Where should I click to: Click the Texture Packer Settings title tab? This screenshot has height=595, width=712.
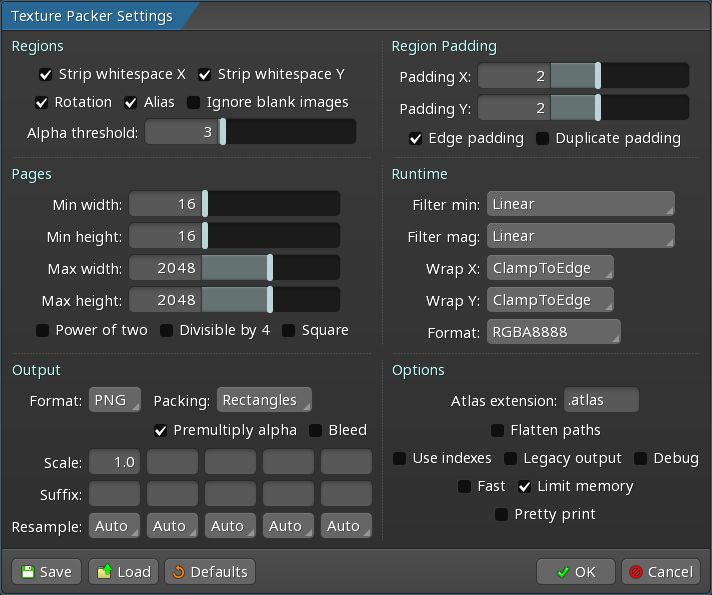(x=92, y=17)
